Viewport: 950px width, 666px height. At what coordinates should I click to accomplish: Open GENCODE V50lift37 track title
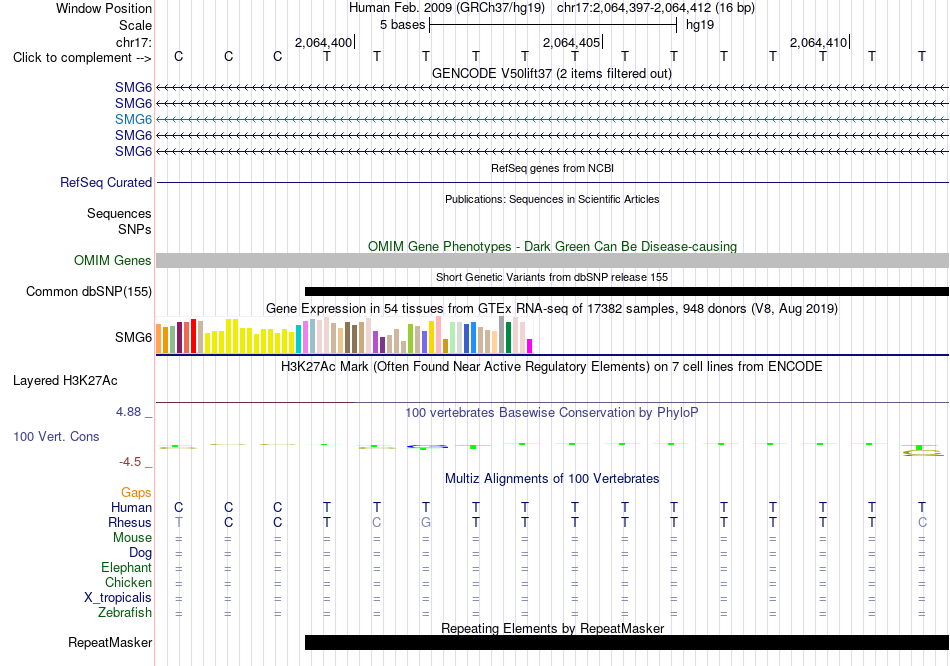(x=551, y=73)
